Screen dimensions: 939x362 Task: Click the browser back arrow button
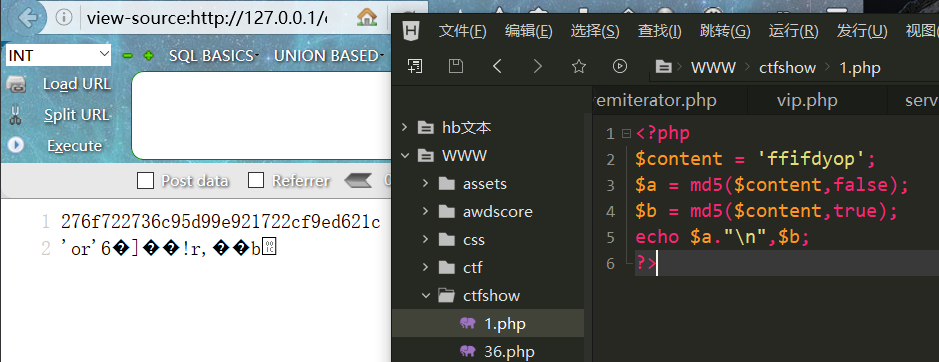pos(28,17)
